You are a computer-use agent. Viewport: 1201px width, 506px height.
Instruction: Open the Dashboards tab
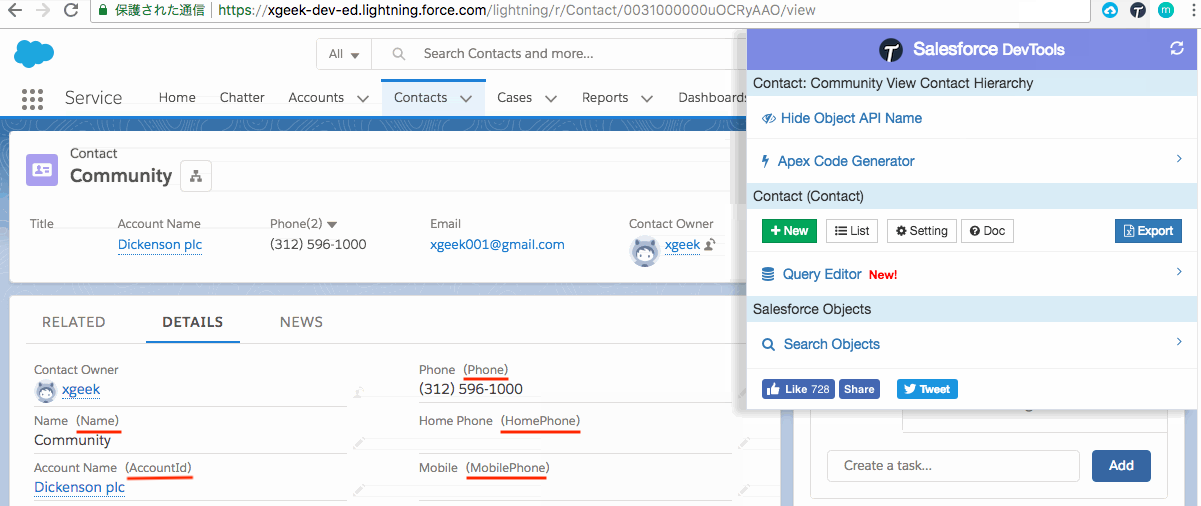[x=712, y=98]
